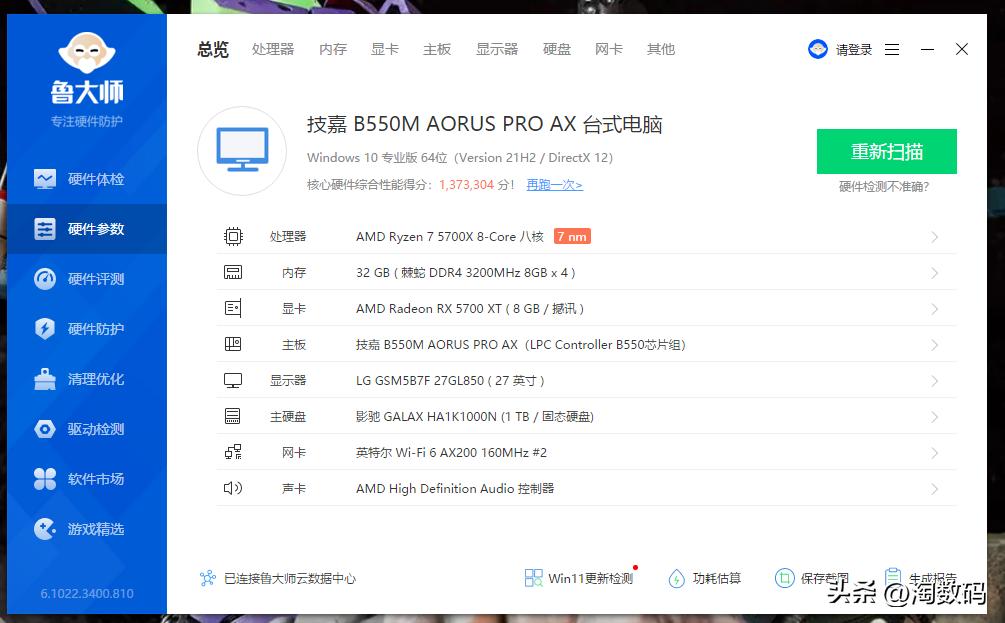
Task: Click the 再跑一次 rerun benchmark link
Action: coord(553,185)
